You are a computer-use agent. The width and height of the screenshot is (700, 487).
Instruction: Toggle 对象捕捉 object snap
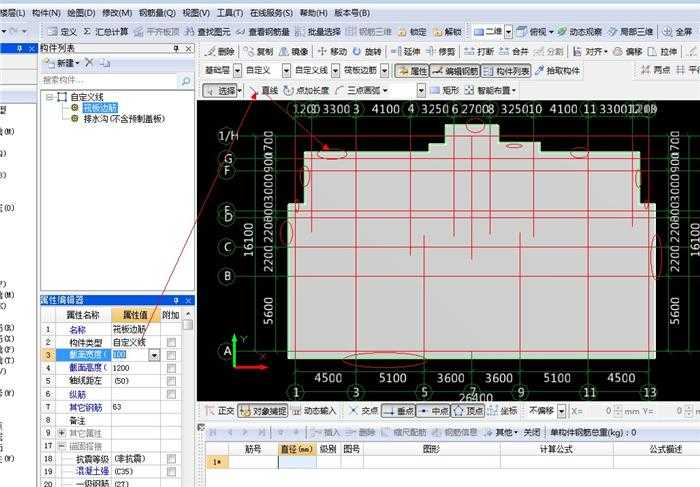point(262,411)
